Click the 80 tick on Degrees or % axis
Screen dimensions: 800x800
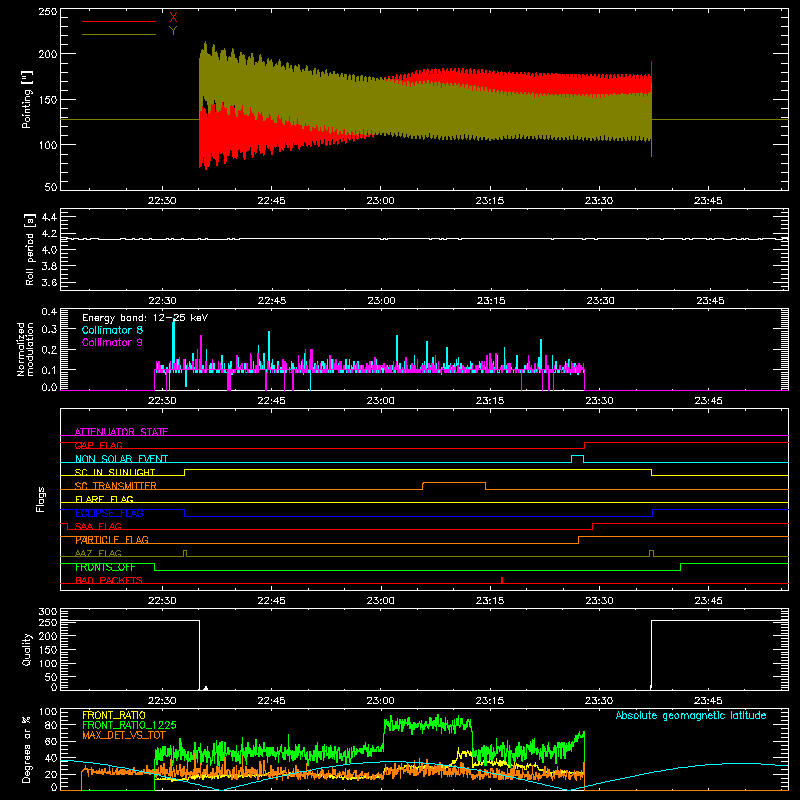[51, 725]
